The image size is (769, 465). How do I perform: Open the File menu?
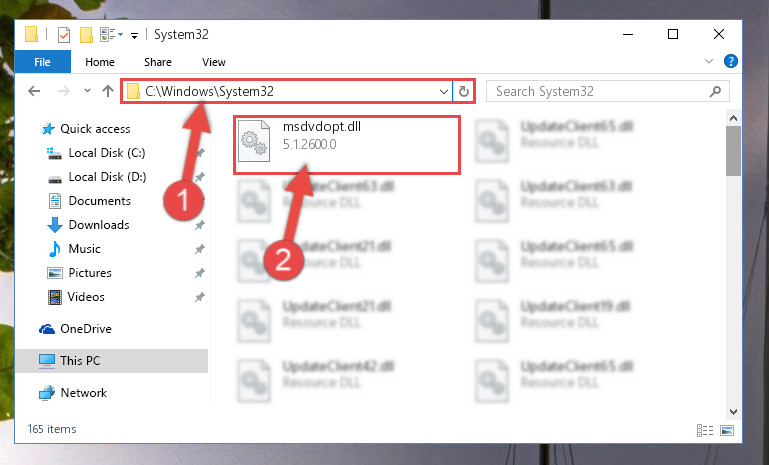point(43,62)
